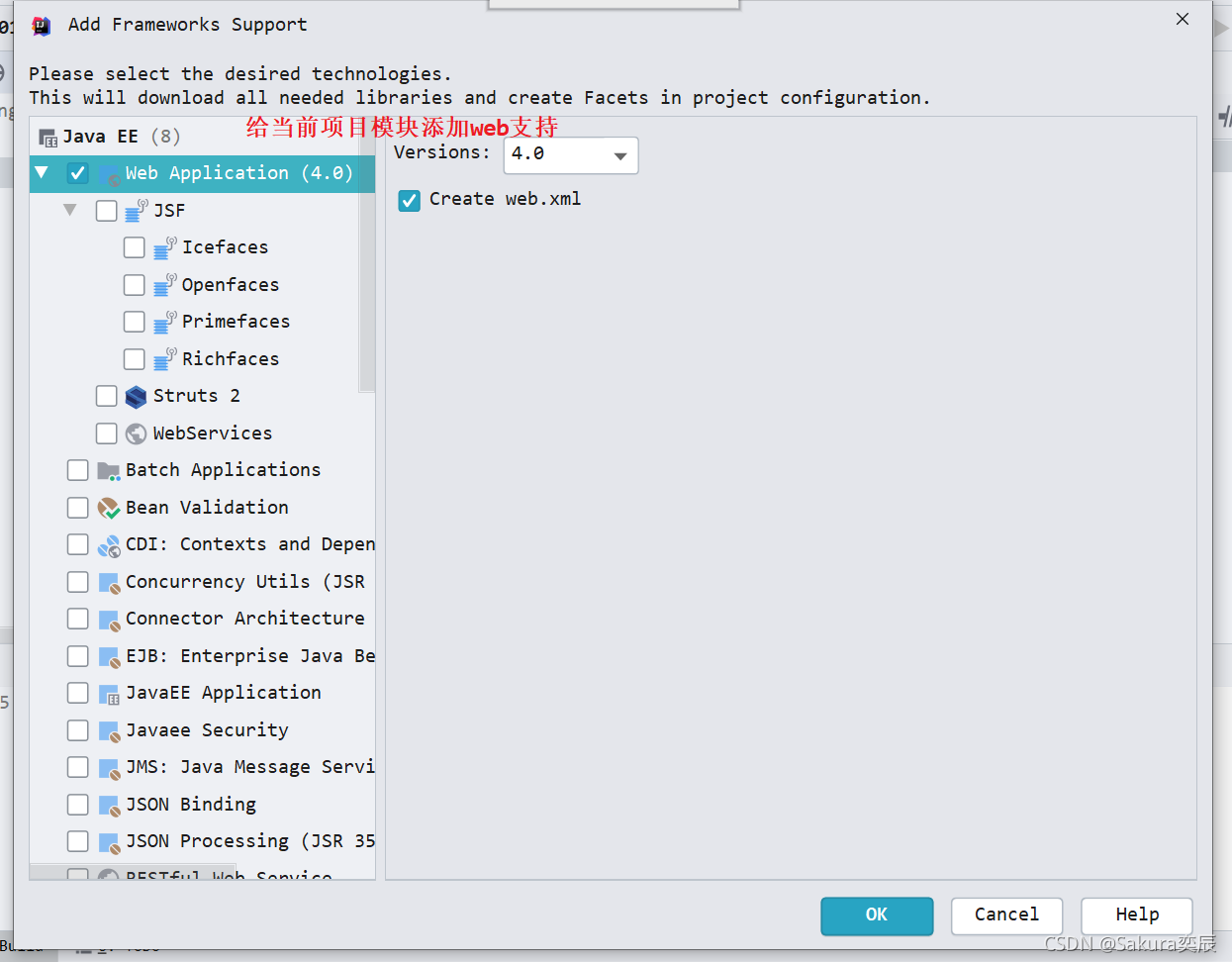The image size is (1232, 962).
Task: Open Help for this dialog
Action: (x=1137, y=915)
